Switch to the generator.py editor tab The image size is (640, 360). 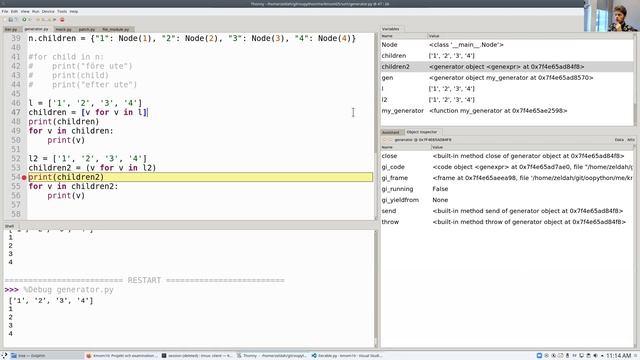(36, 29)
